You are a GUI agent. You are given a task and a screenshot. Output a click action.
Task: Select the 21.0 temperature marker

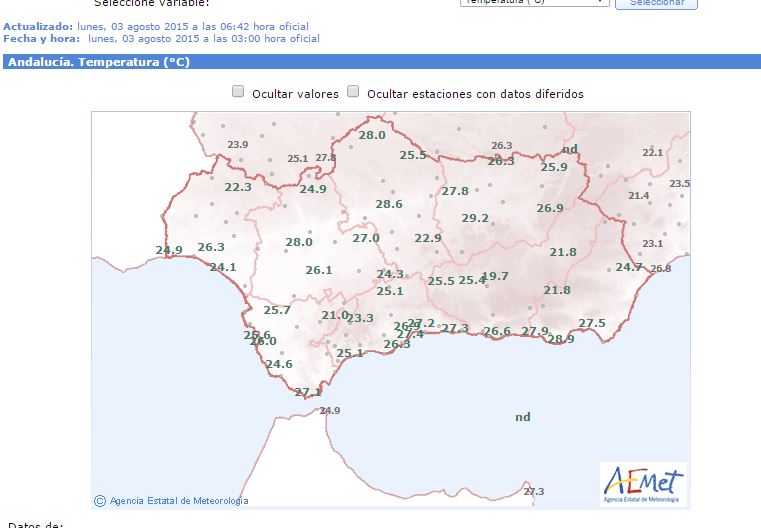click(335, 315)
